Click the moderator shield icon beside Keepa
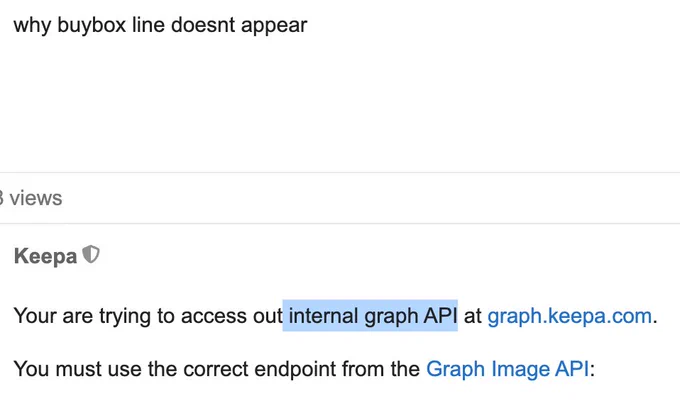The width and height of the screenshot is (680, 401). coord(91,254)
